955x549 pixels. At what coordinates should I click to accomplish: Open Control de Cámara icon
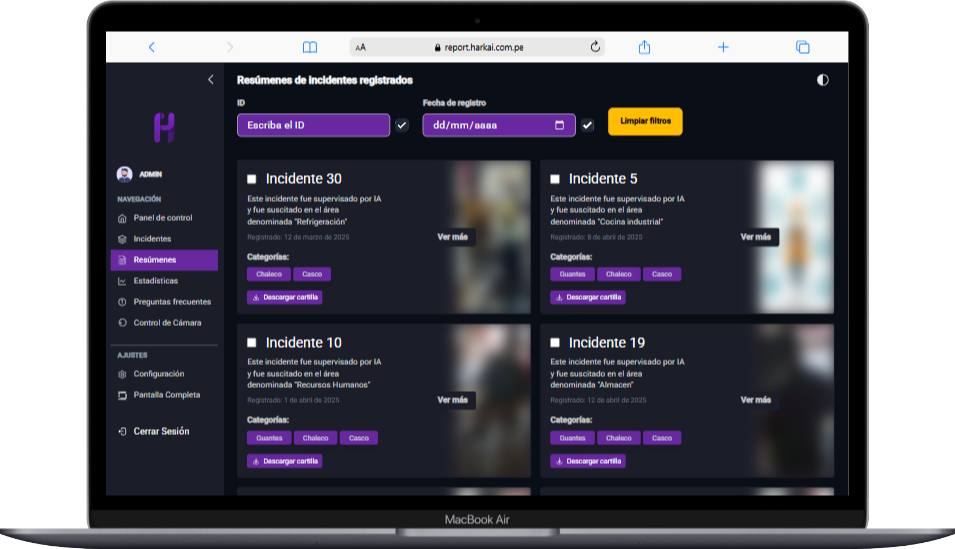[x=123, y=323]
